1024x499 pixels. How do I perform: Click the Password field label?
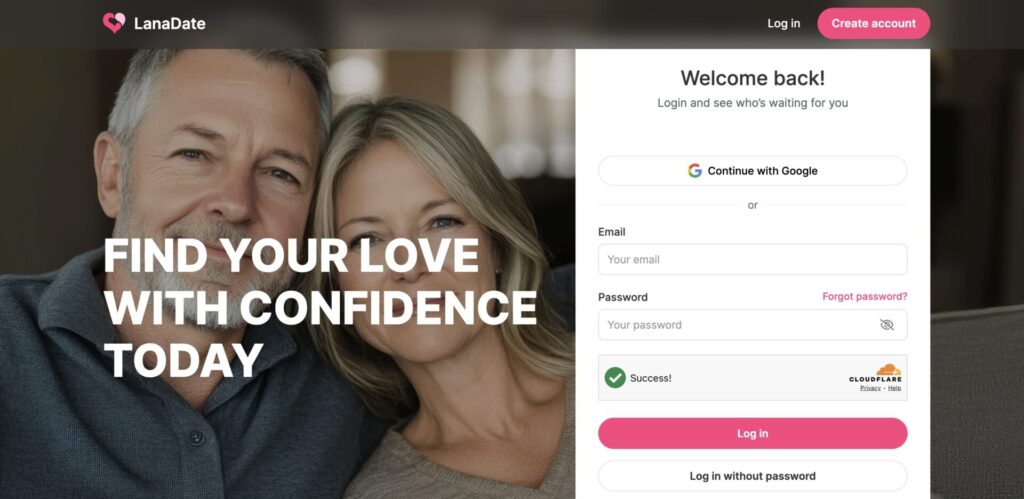coord(622,297)
